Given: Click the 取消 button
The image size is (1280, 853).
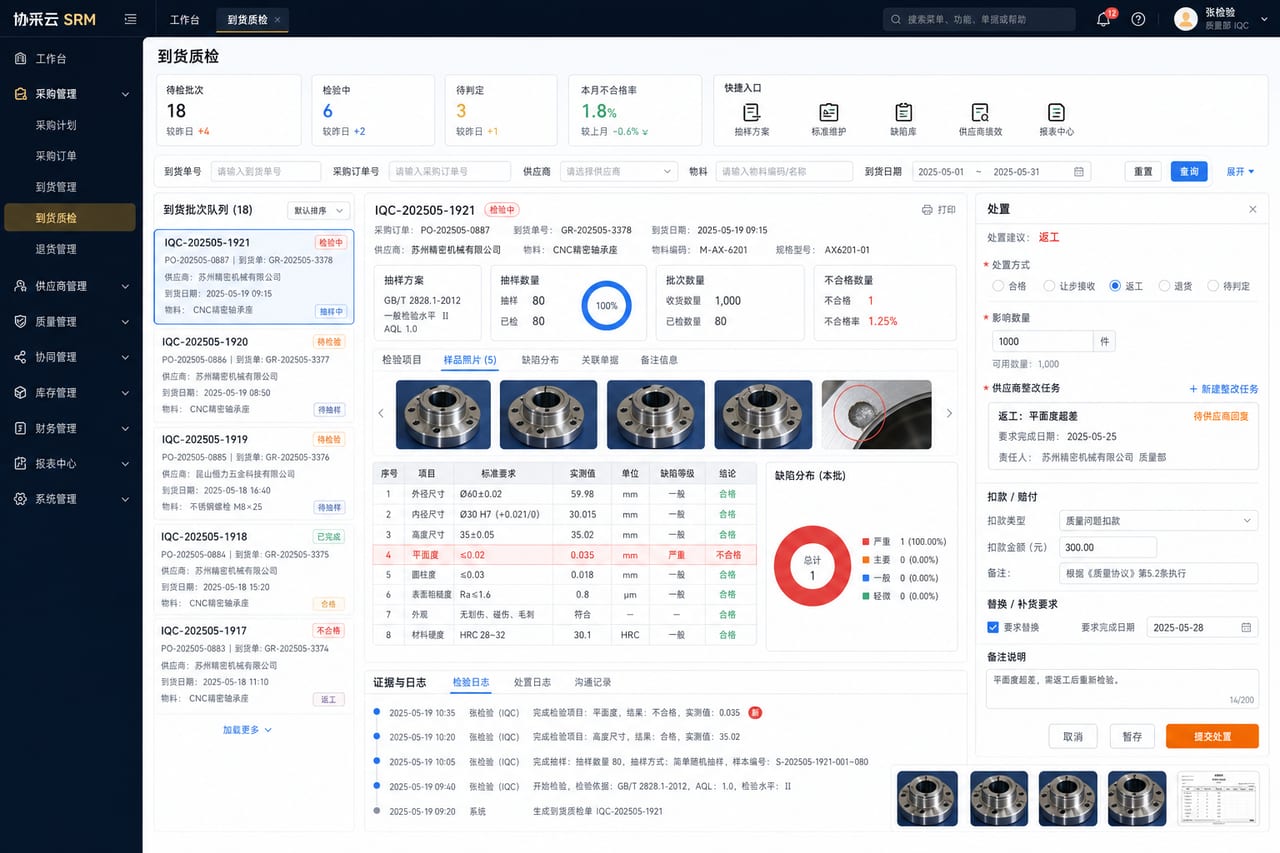Looking at the screenshot, I should pyautogui.click(x=1073, y=736).
